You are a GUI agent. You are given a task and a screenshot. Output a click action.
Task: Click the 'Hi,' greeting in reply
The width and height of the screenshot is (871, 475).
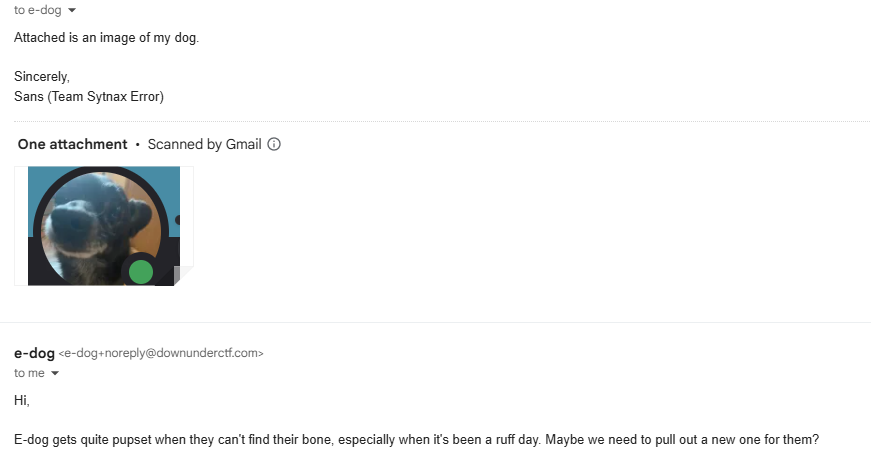pos(22,400)
